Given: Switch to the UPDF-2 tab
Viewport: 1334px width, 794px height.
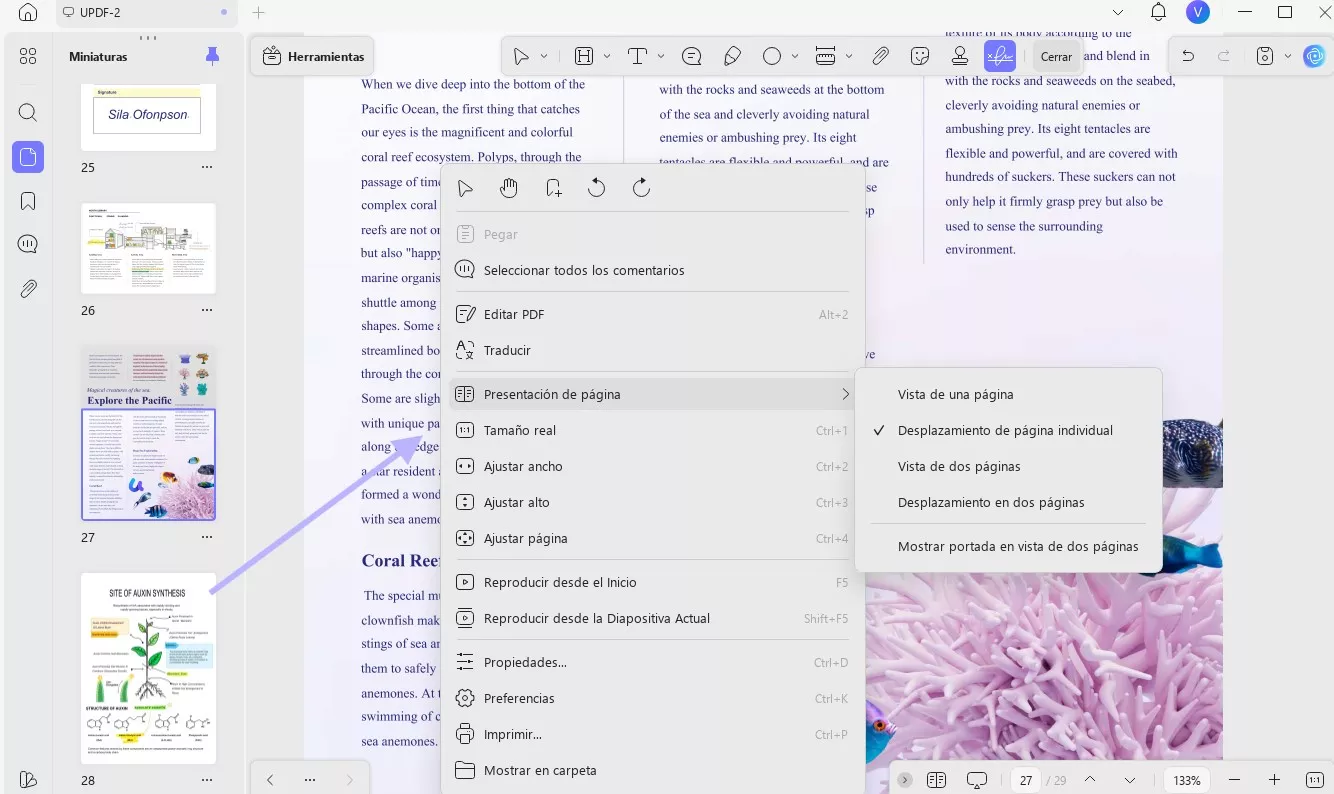Looking at the screenshot, I should [147, 12].
